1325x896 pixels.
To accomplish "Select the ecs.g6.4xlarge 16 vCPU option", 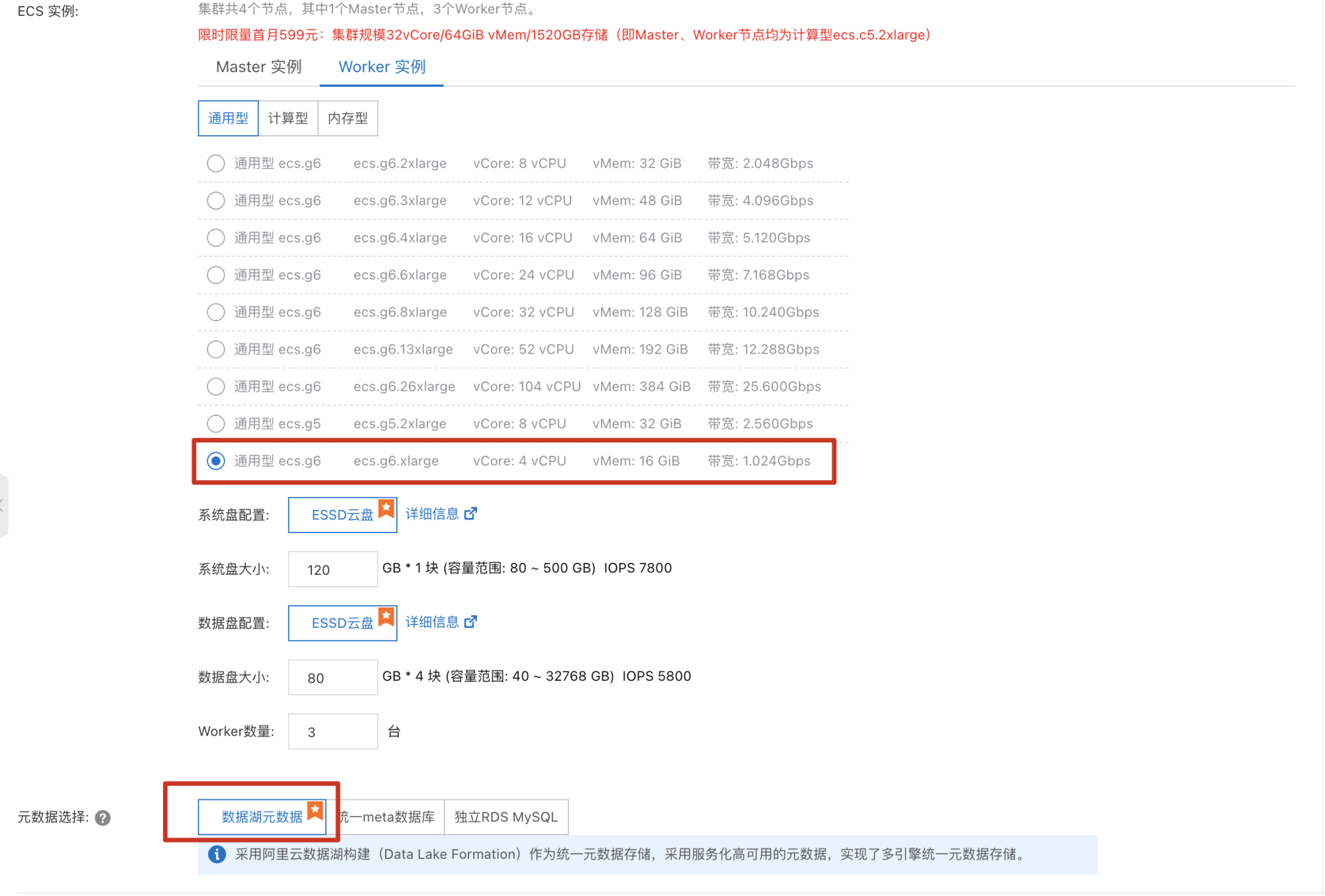I will 216,238.
